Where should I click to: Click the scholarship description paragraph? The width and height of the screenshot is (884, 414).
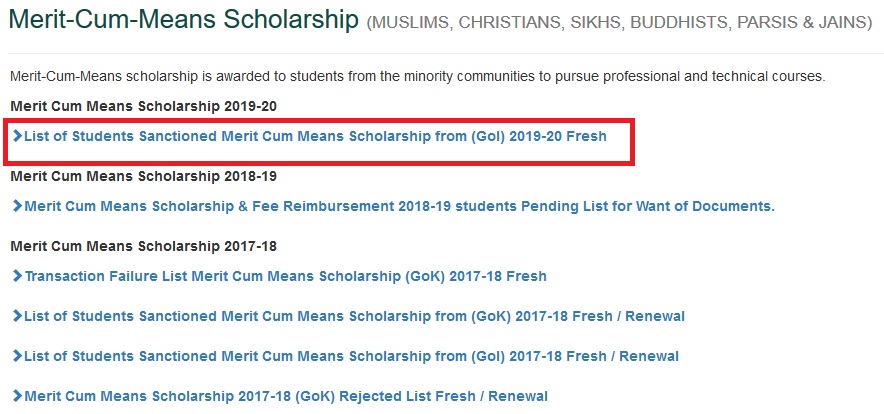click(x=418, y=77)
